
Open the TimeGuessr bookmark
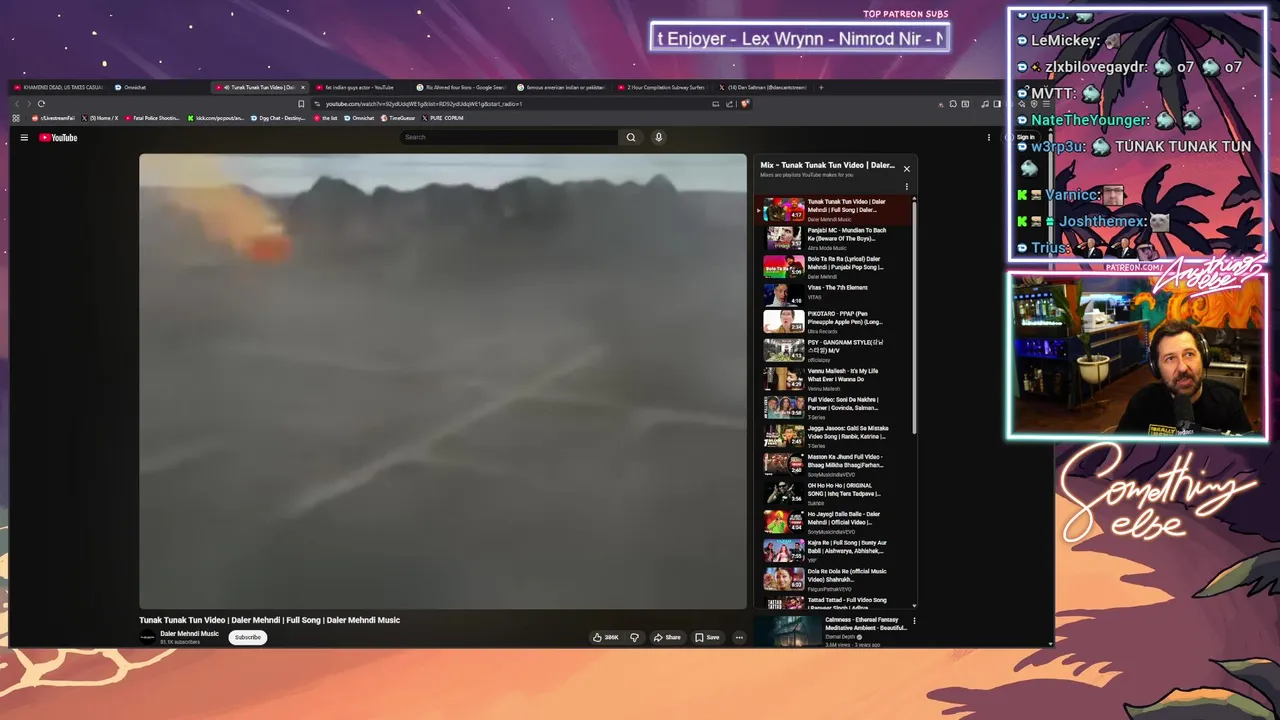(x=398, y=118)
